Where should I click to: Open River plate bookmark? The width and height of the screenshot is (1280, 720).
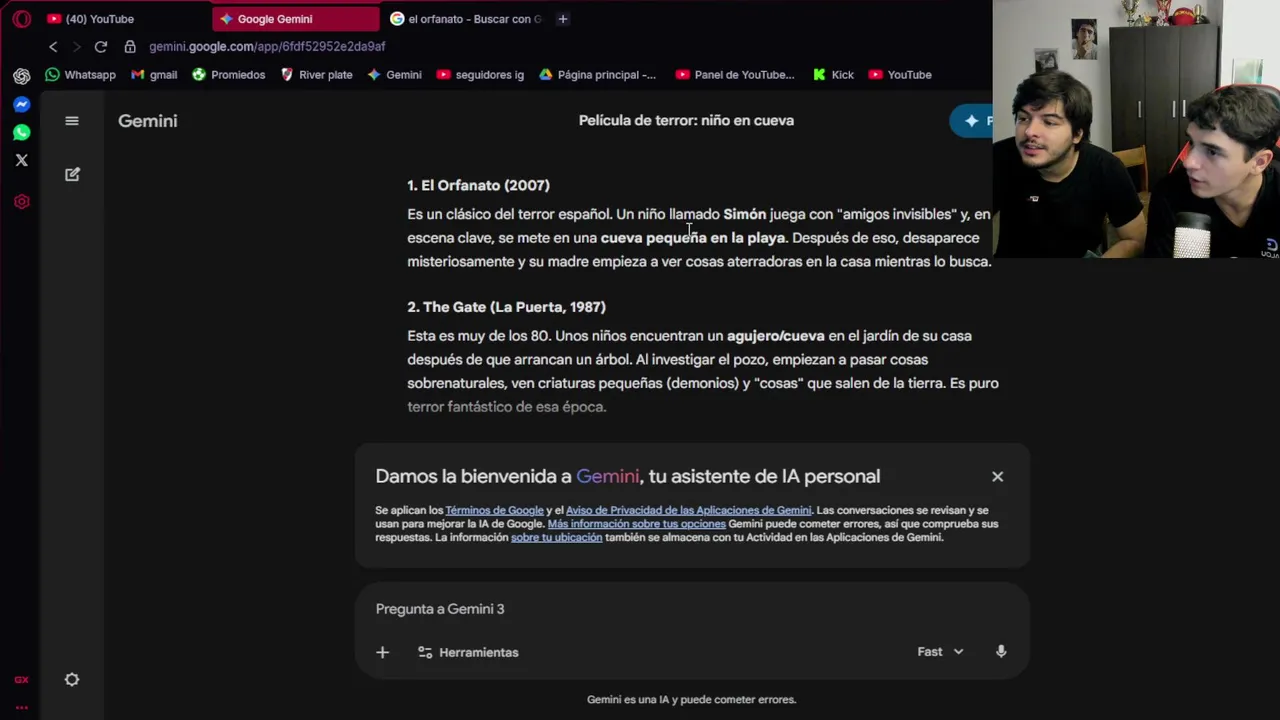pyautogui.click(x=317, y=75)
